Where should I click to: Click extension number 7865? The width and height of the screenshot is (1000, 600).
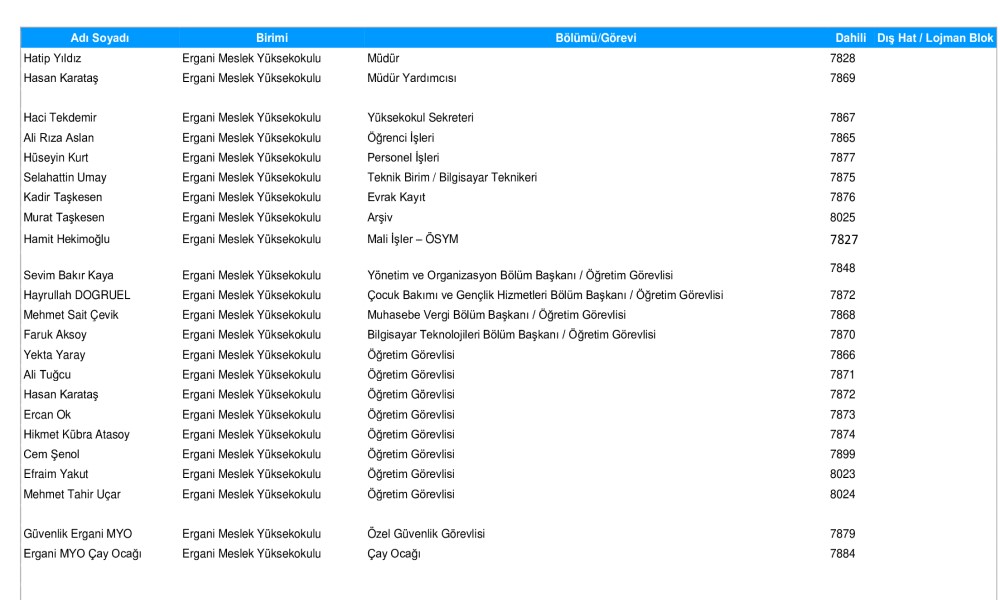point(842,138)
